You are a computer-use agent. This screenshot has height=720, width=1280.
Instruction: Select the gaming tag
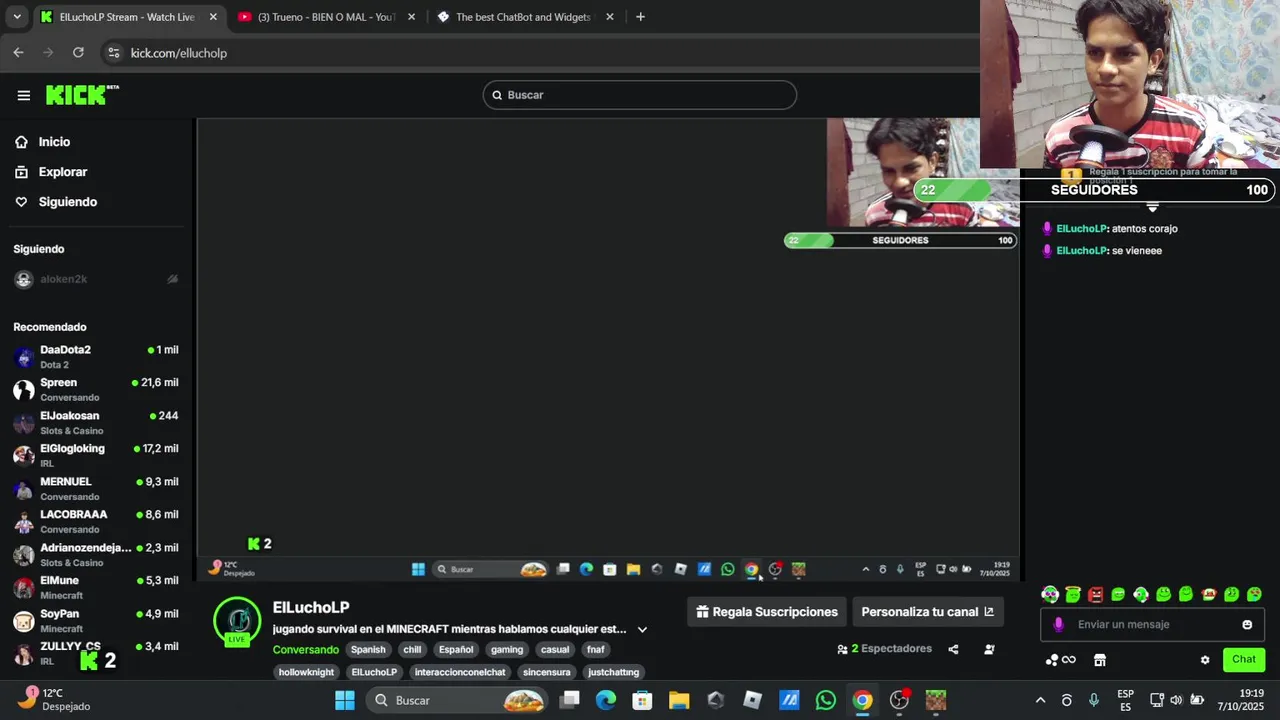[507, 649]
